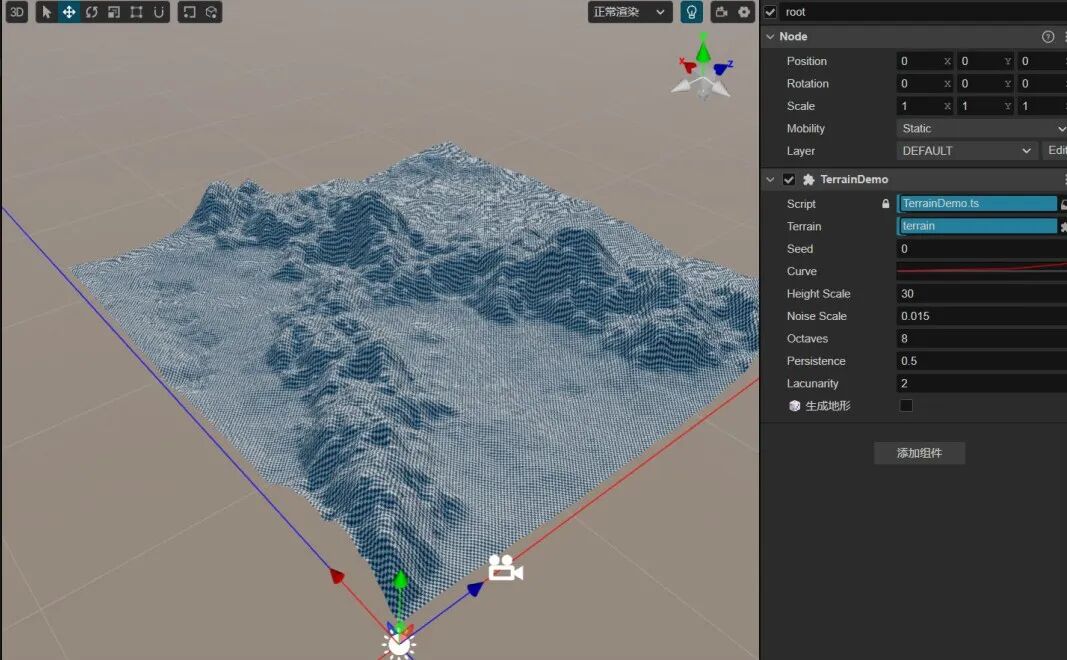
Task: Toggle scene lighting bulb icon
Action: tap(691, 12)
